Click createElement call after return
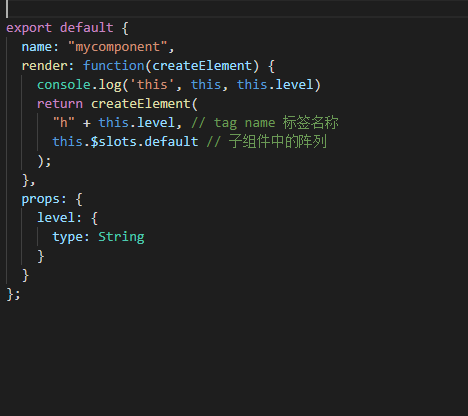The height and width of the screenshot is (416, 468). (x=140, y=104)
